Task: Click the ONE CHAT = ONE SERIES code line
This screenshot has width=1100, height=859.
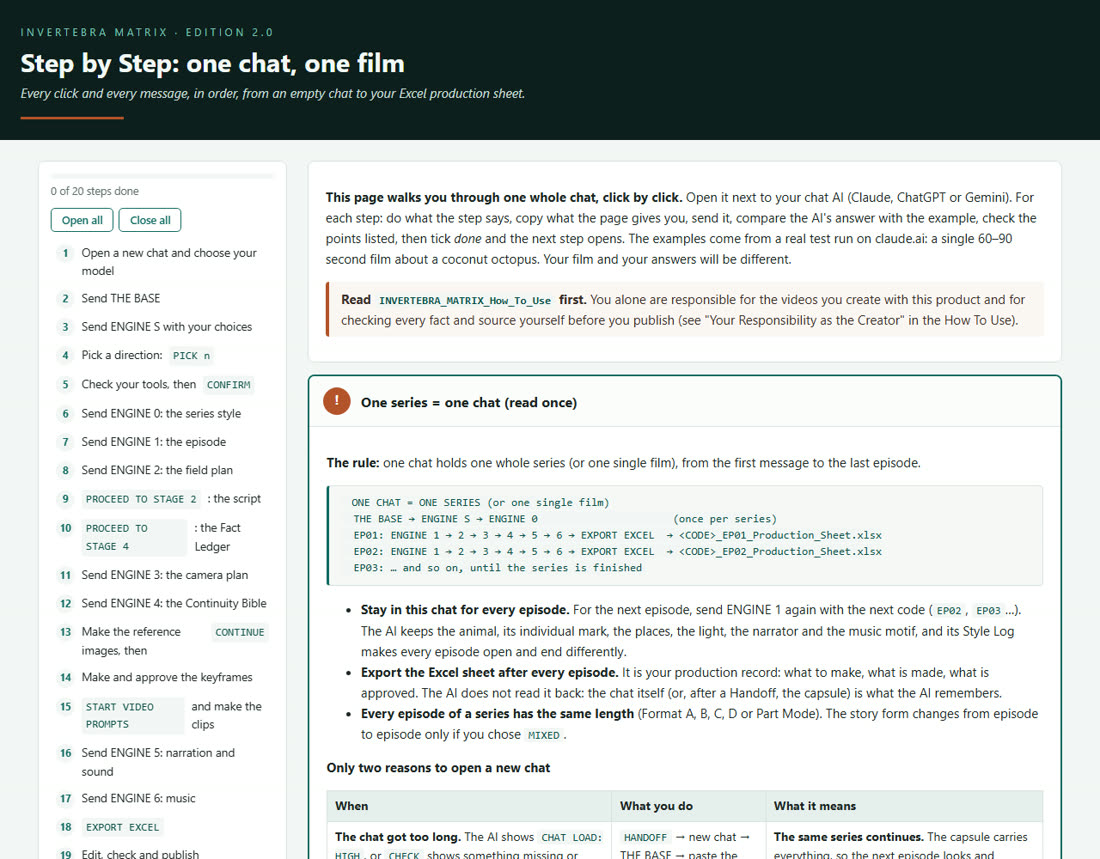Action: [481, 502]
